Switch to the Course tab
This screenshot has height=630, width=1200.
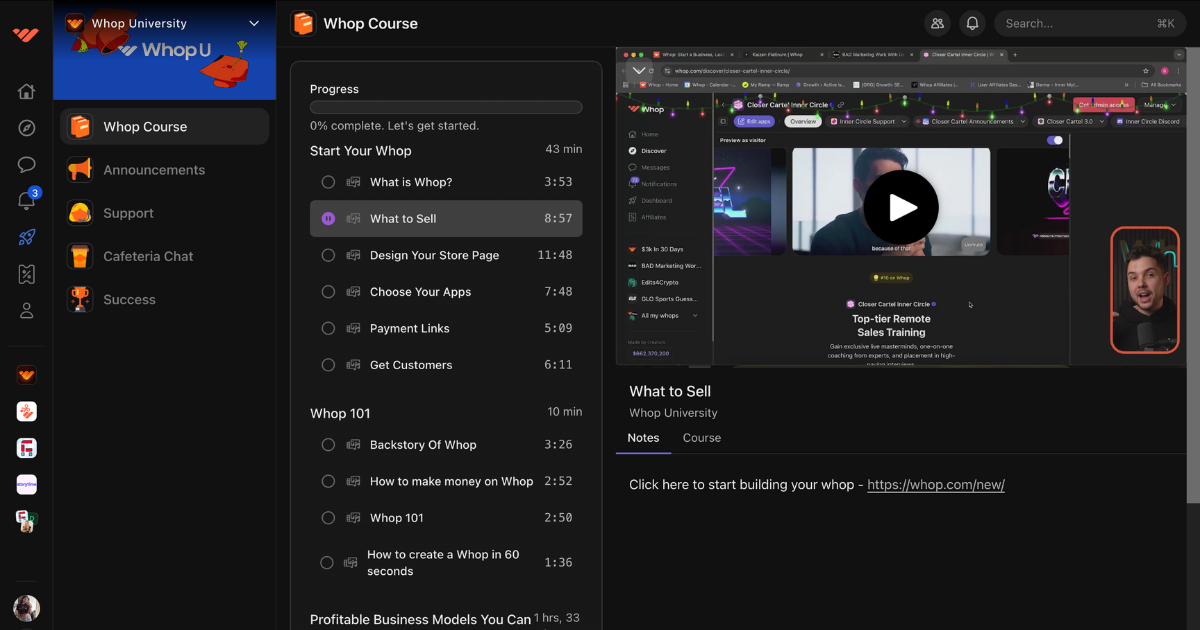(x=702, y=438)
